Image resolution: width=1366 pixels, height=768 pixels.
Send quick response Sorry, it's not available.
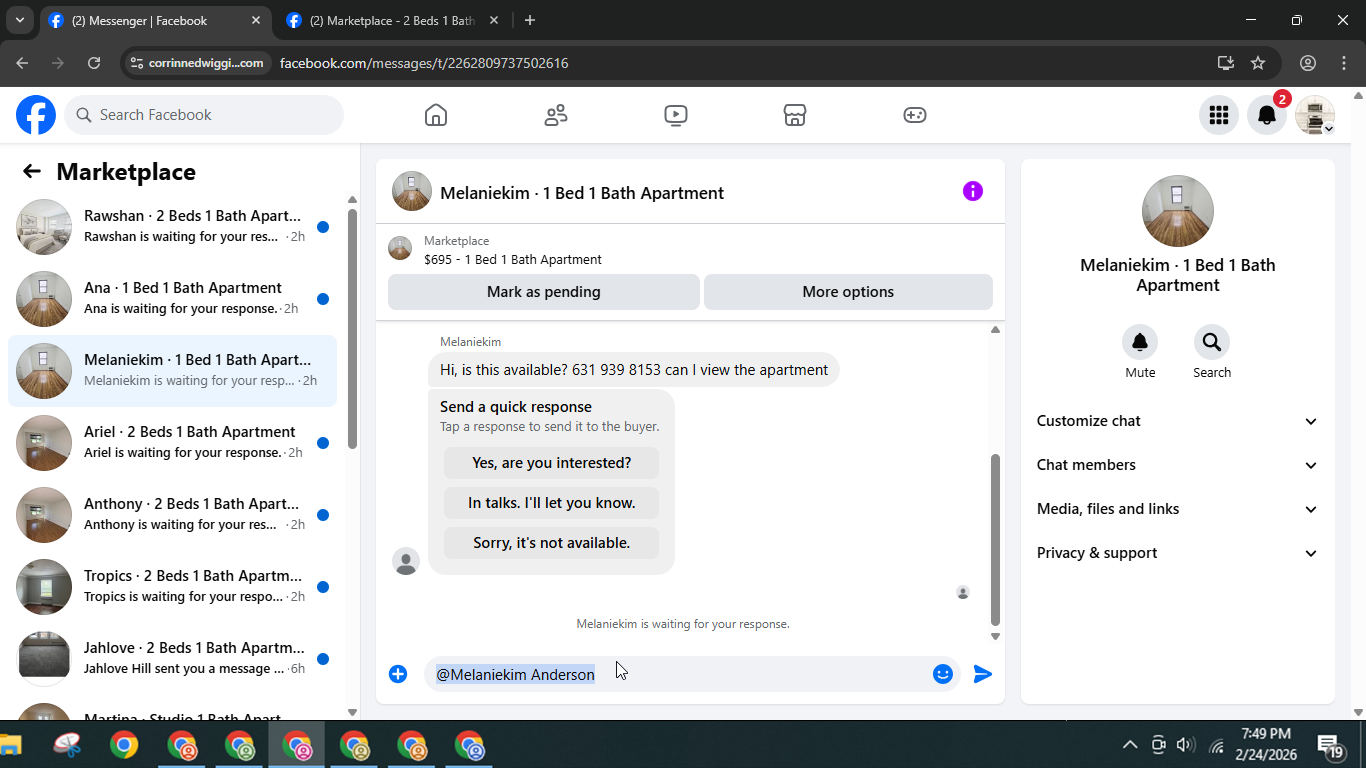pyautogui.click(x=551, y=543)
